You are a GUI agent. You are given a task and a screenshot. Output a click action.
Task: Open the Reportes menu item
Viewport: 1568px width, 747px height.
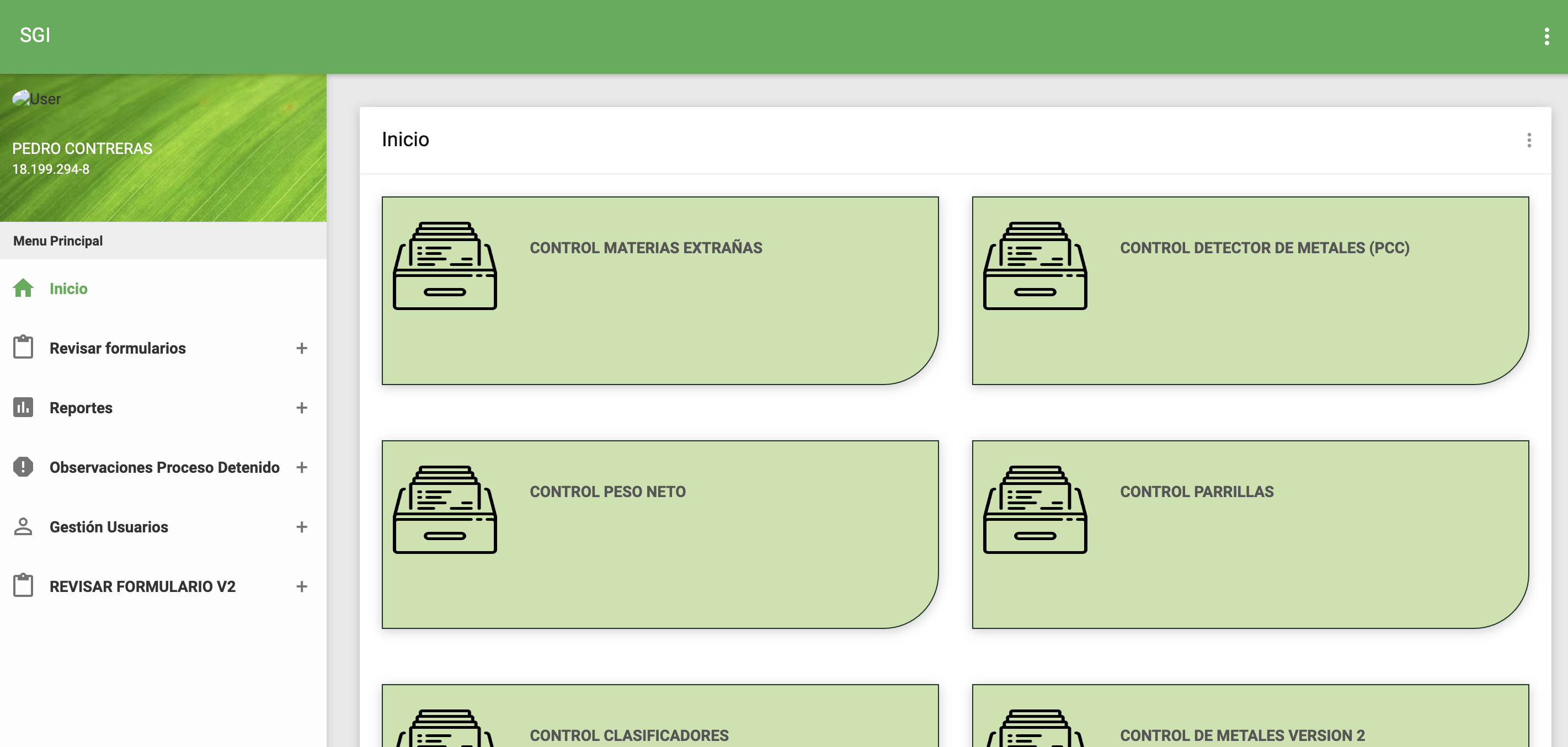[163, 407]
